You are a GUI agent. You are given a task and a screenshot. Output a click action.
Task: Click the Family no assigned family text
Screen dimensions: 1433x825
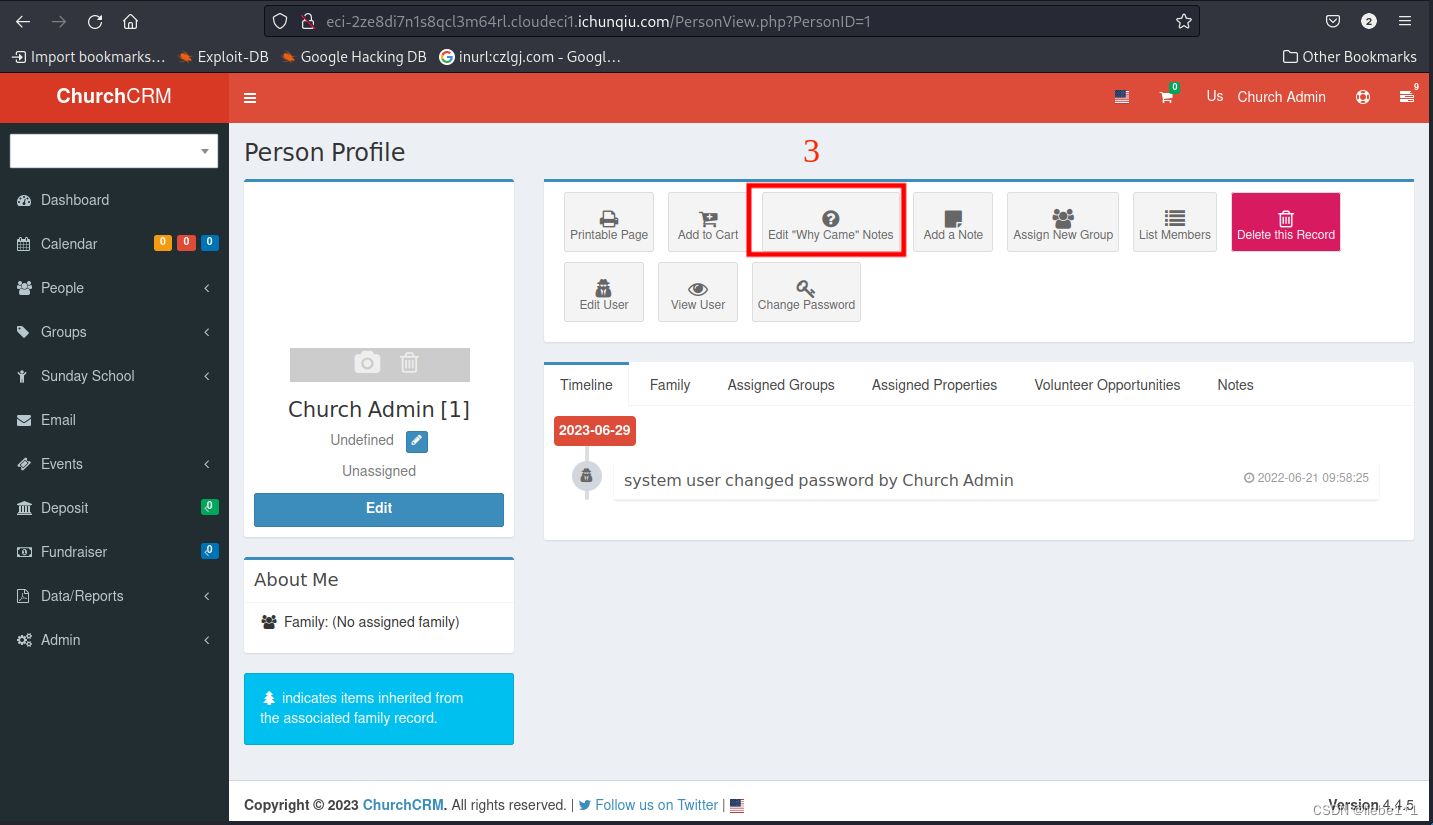[x=371, y=622]
